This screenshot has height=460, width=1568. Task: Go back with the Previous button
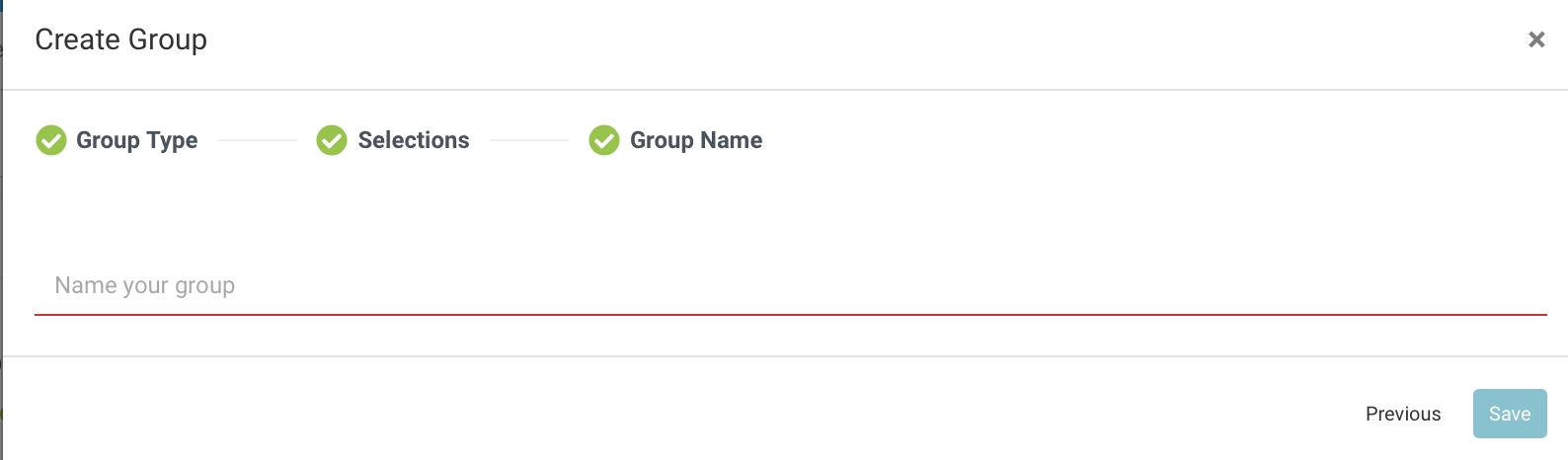click(1403, 414)
